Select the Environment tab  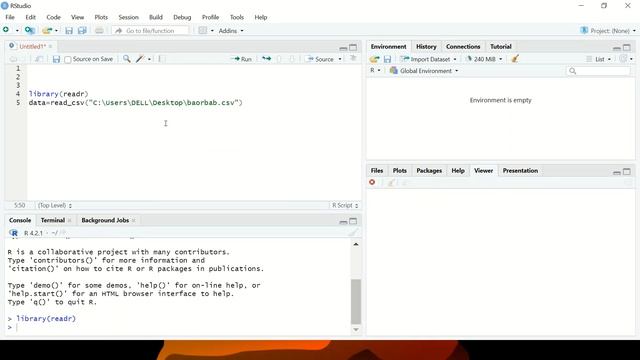click(388, 47)
